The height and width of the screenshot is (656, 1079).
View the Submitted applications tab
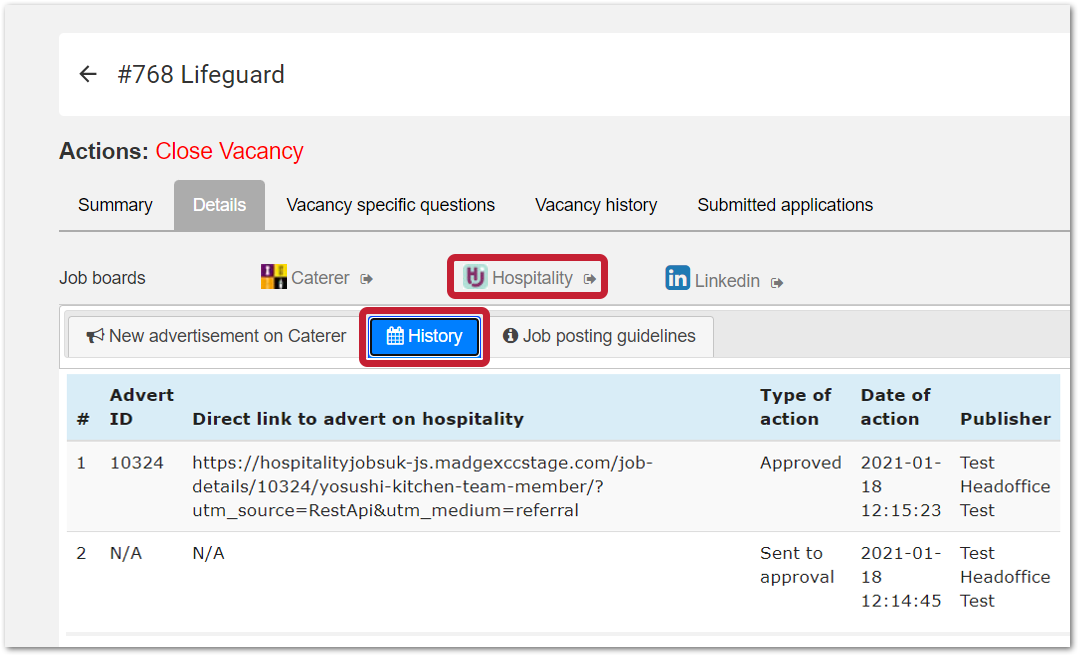785,205
